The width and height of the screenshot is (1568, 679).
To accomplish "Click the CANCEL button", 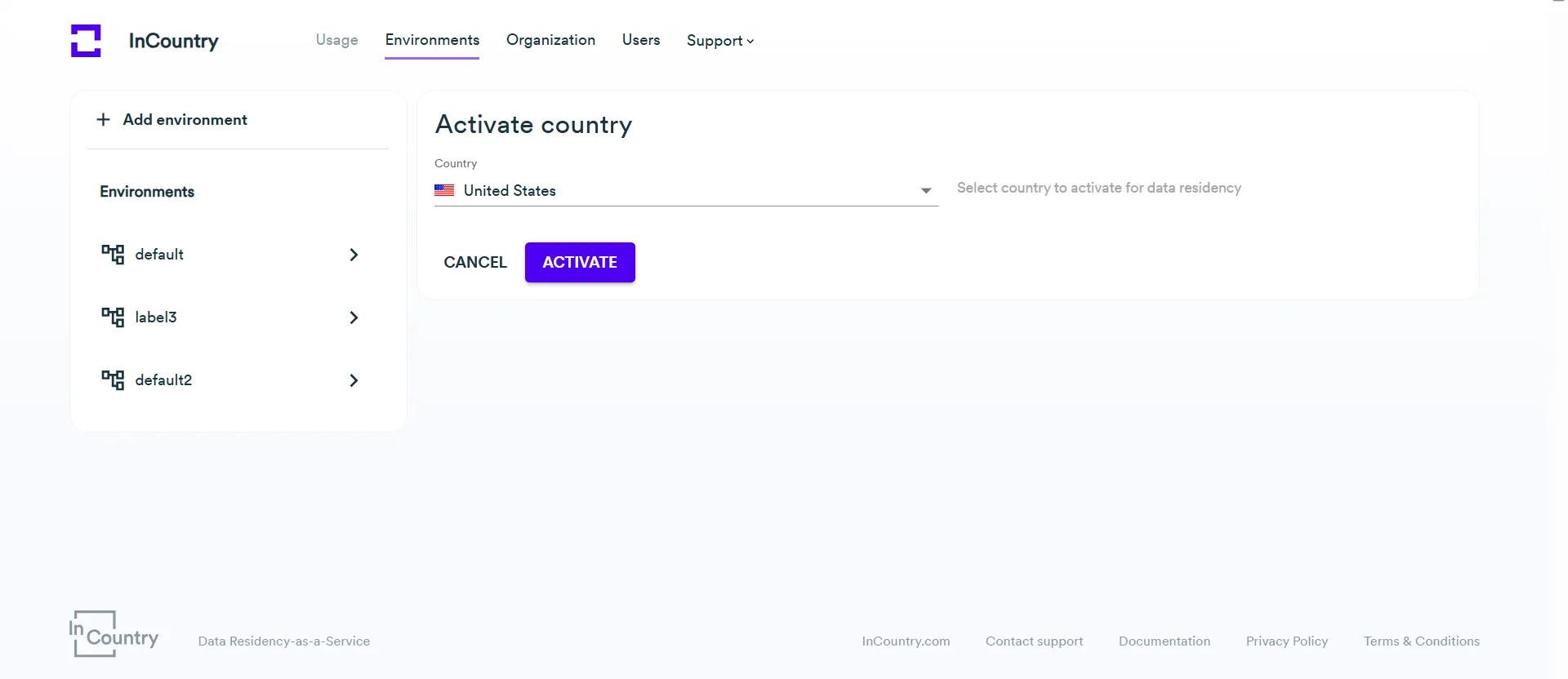I will (475, 262).
